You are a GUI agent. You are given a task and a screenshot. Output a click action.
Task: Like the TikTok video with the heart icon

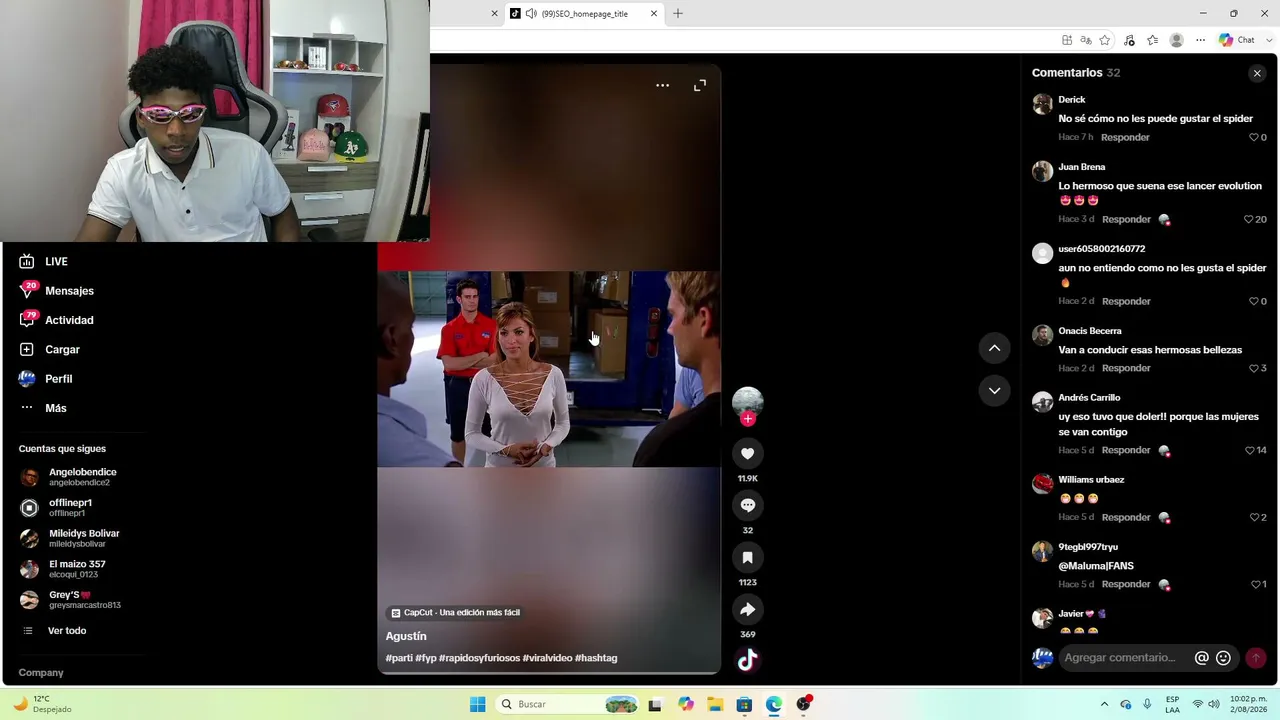coord(747,454)
